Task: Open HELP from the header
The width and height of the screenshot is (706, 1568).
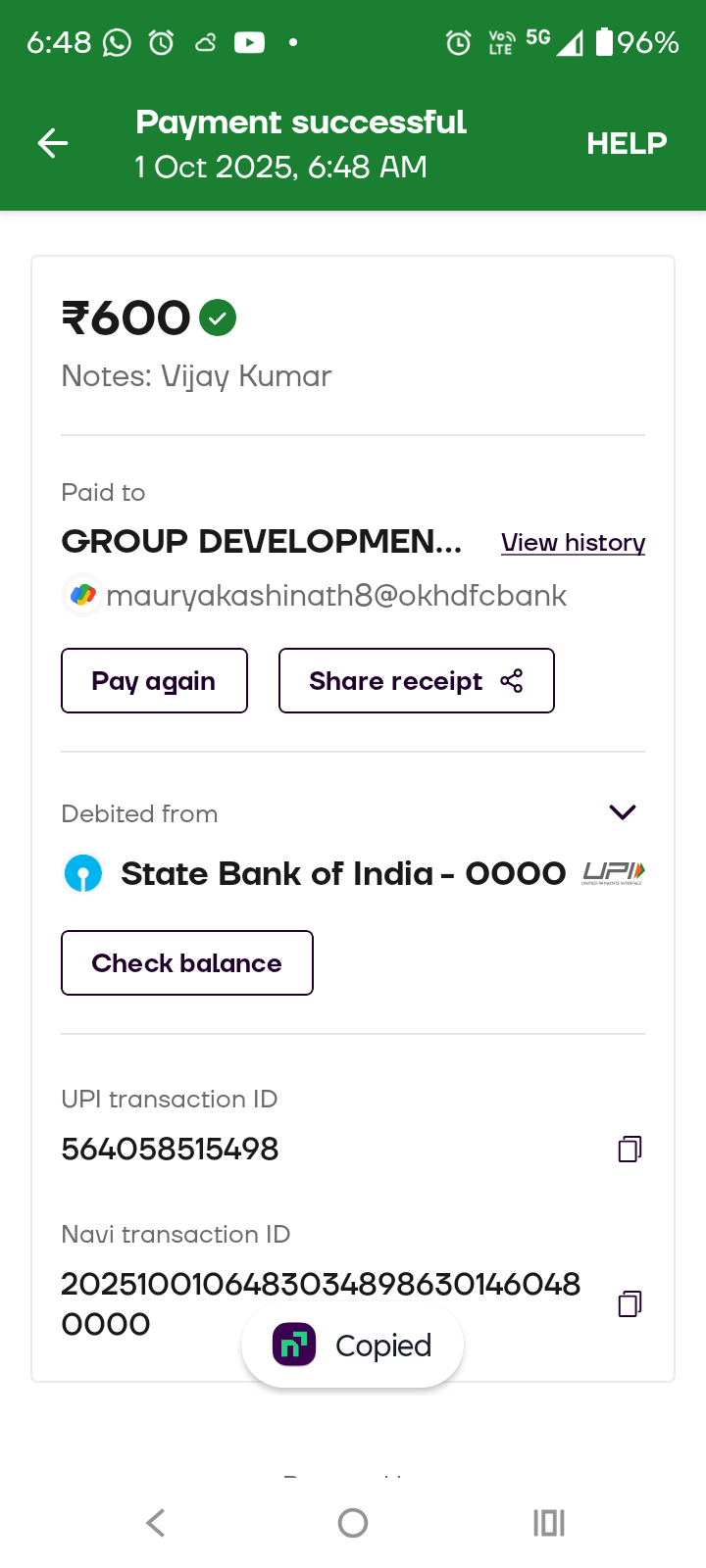Action: 627,143
